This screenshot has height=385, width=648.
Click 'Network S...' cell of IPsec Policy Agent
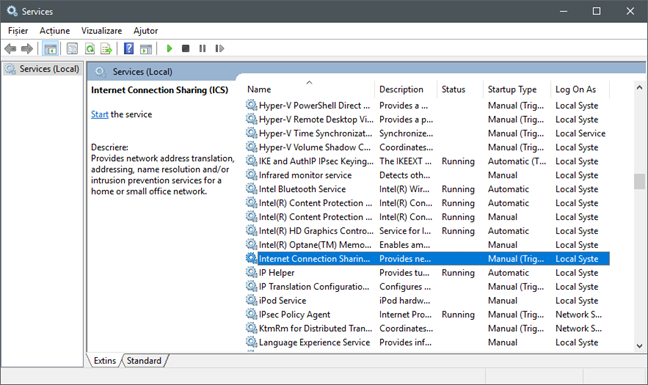point(579,314)
